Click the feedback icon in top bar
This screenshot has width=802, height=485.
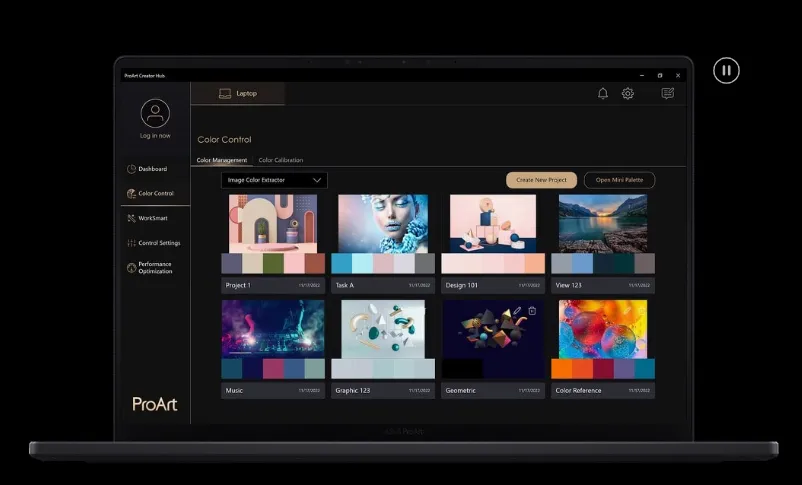[x=668, y=94]
